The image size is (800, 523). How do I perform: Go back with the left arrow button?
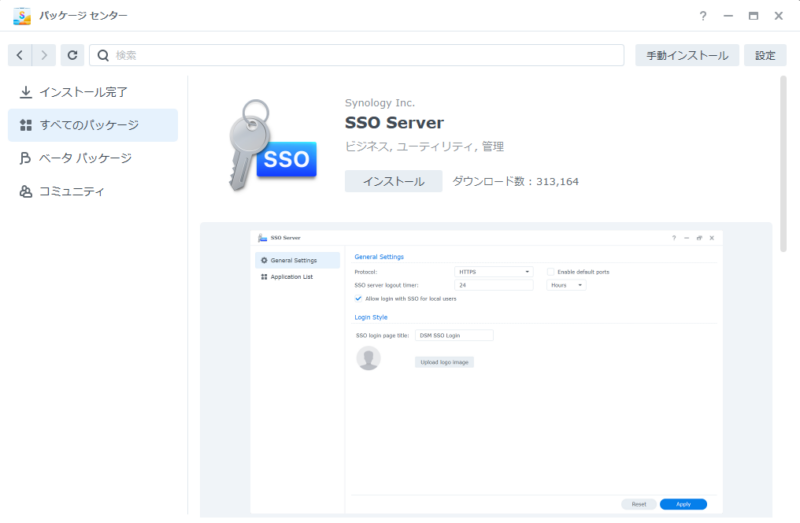(x=20, y=55)
